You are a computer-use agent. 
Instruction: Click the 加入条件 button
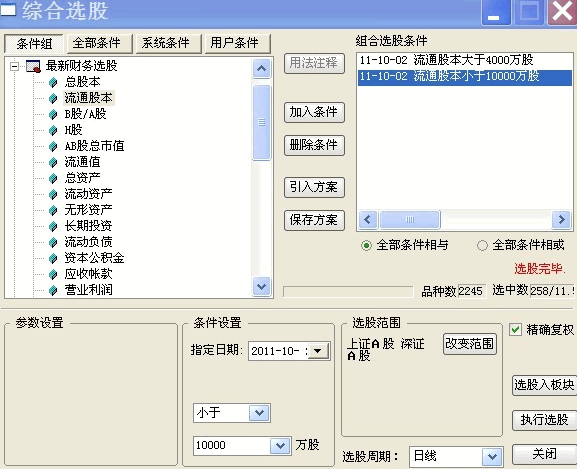click(314, 112)
